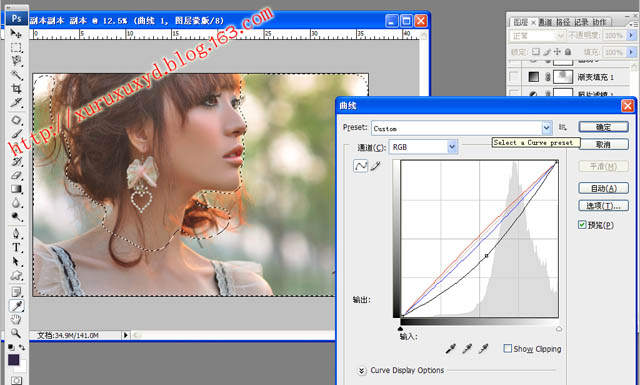Click the foreground color swatch
Viewport: 640px width, 385px height.
tap(13, 360)
